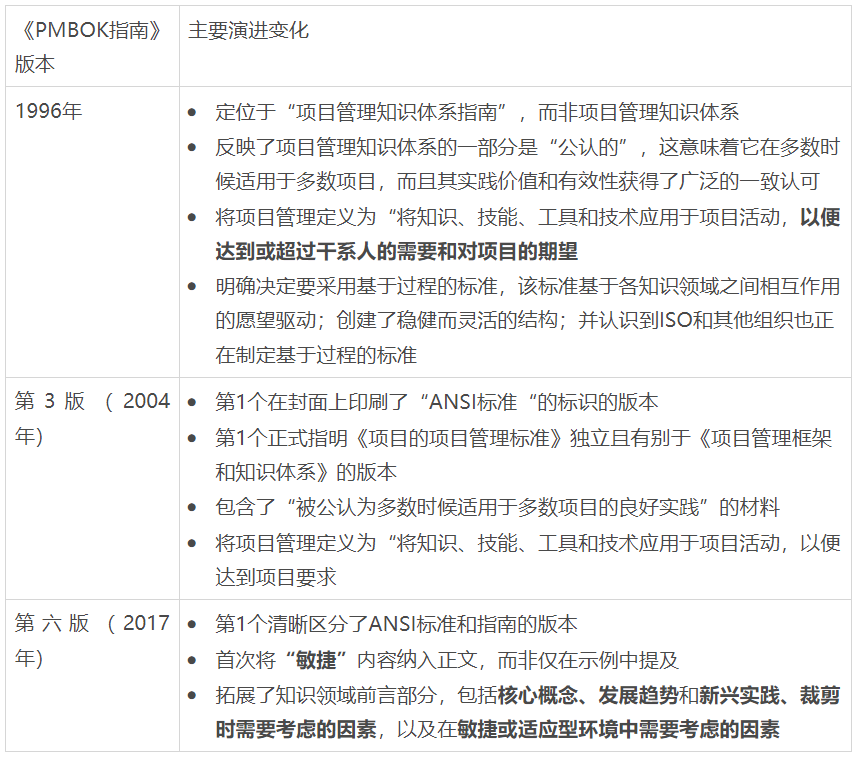
Task: Click bullet "第1个清晰区分了ANSI标准和指南的版本"
Action: 396,624
